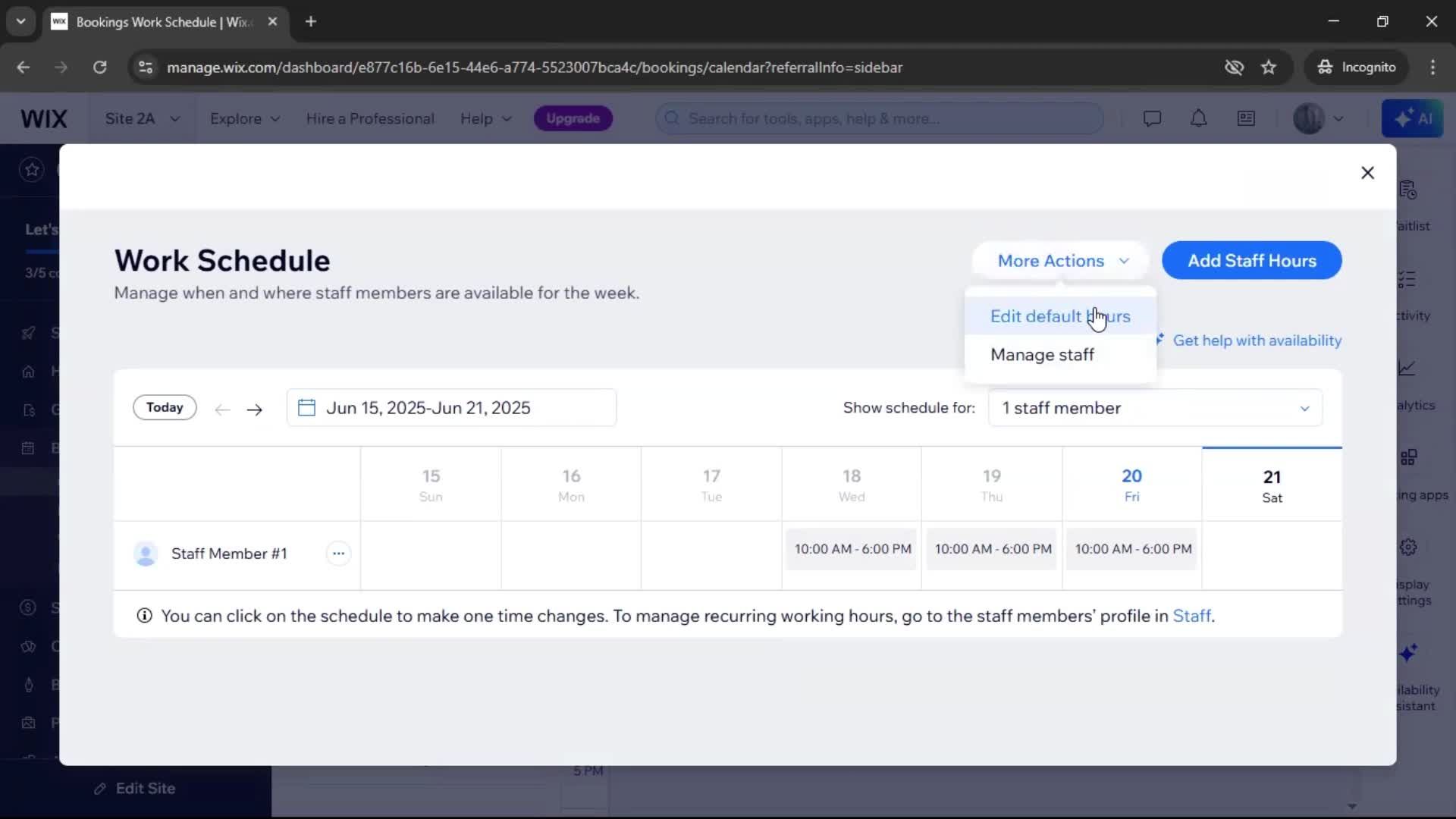The height and width of the screenshot is (819, 1456).
Task: Open Get help with availability link
Action: tap(1257, 340)
